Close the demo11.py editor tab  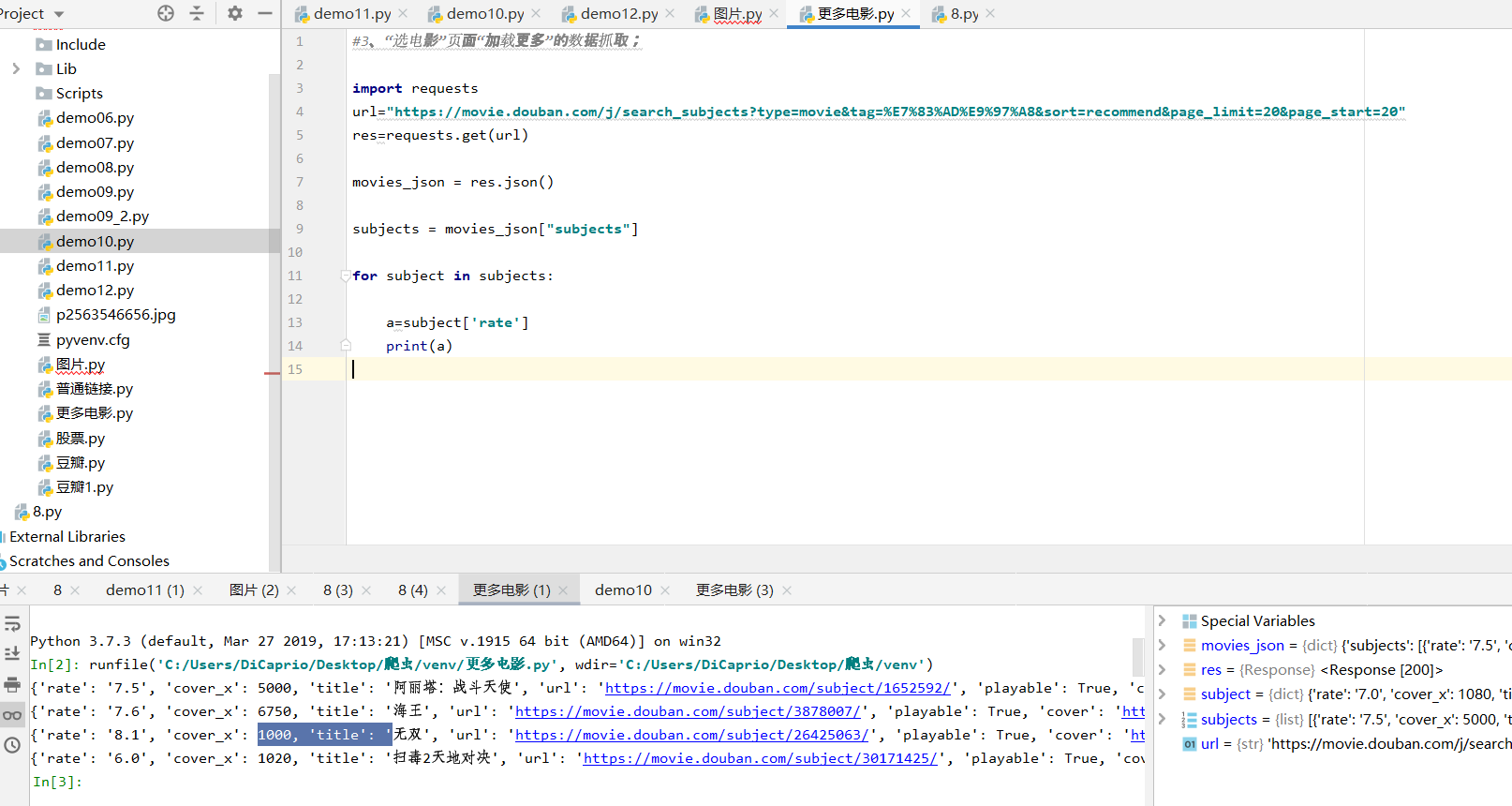(404, 13)
